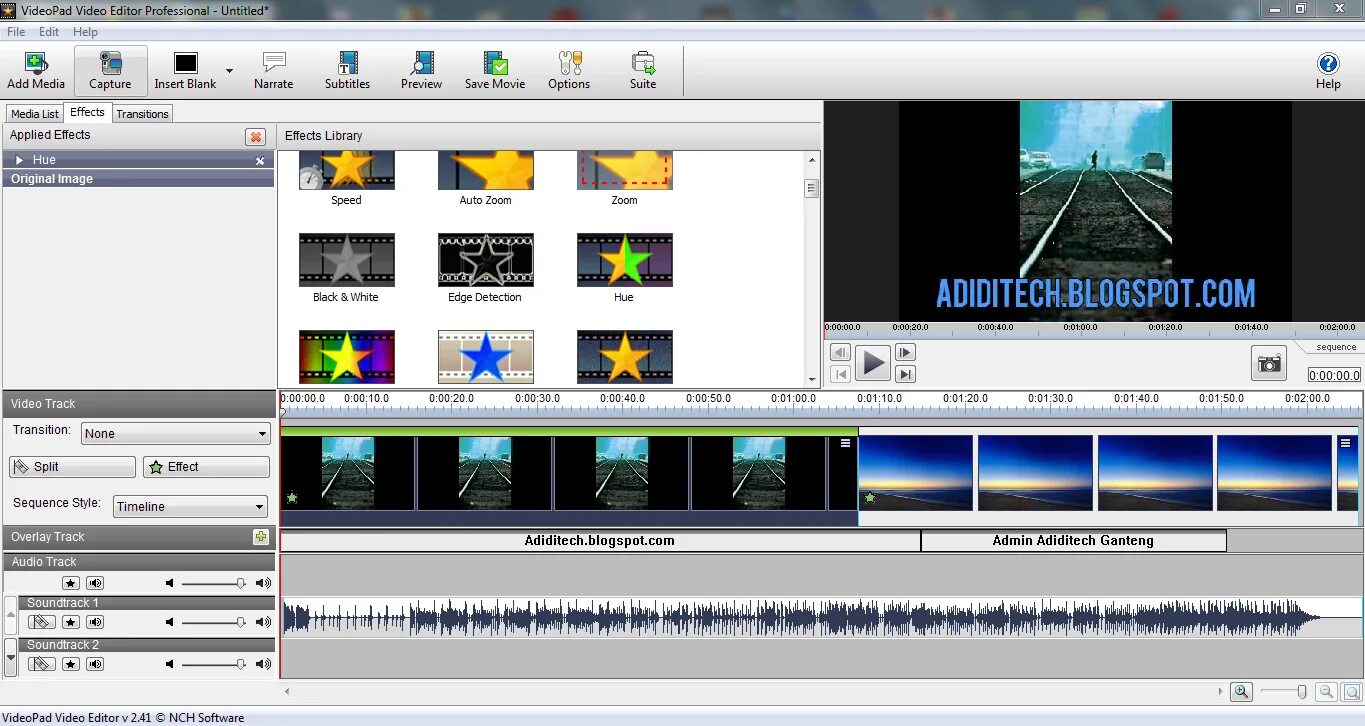This screenshot has height=726, width=1365.
Task: Play the preview video
Action: (873, 363)
